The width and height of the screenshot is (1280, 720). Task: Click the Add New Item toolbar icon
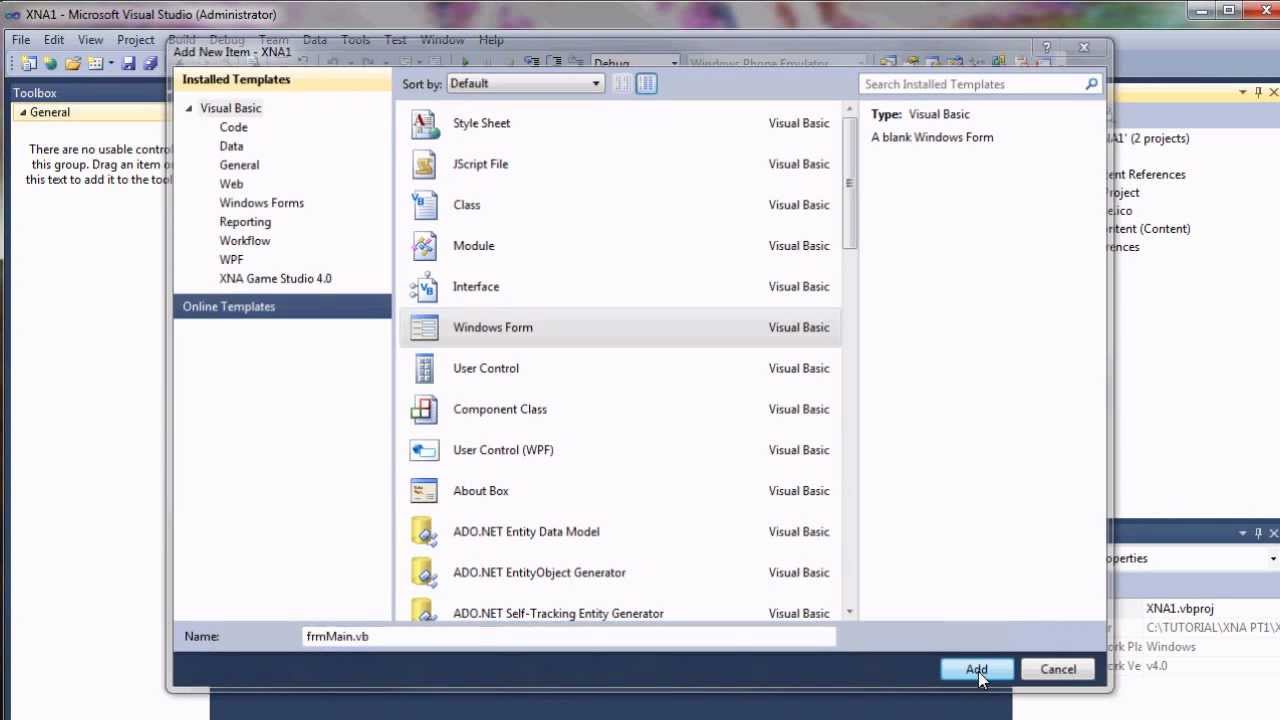coord(95,63)
